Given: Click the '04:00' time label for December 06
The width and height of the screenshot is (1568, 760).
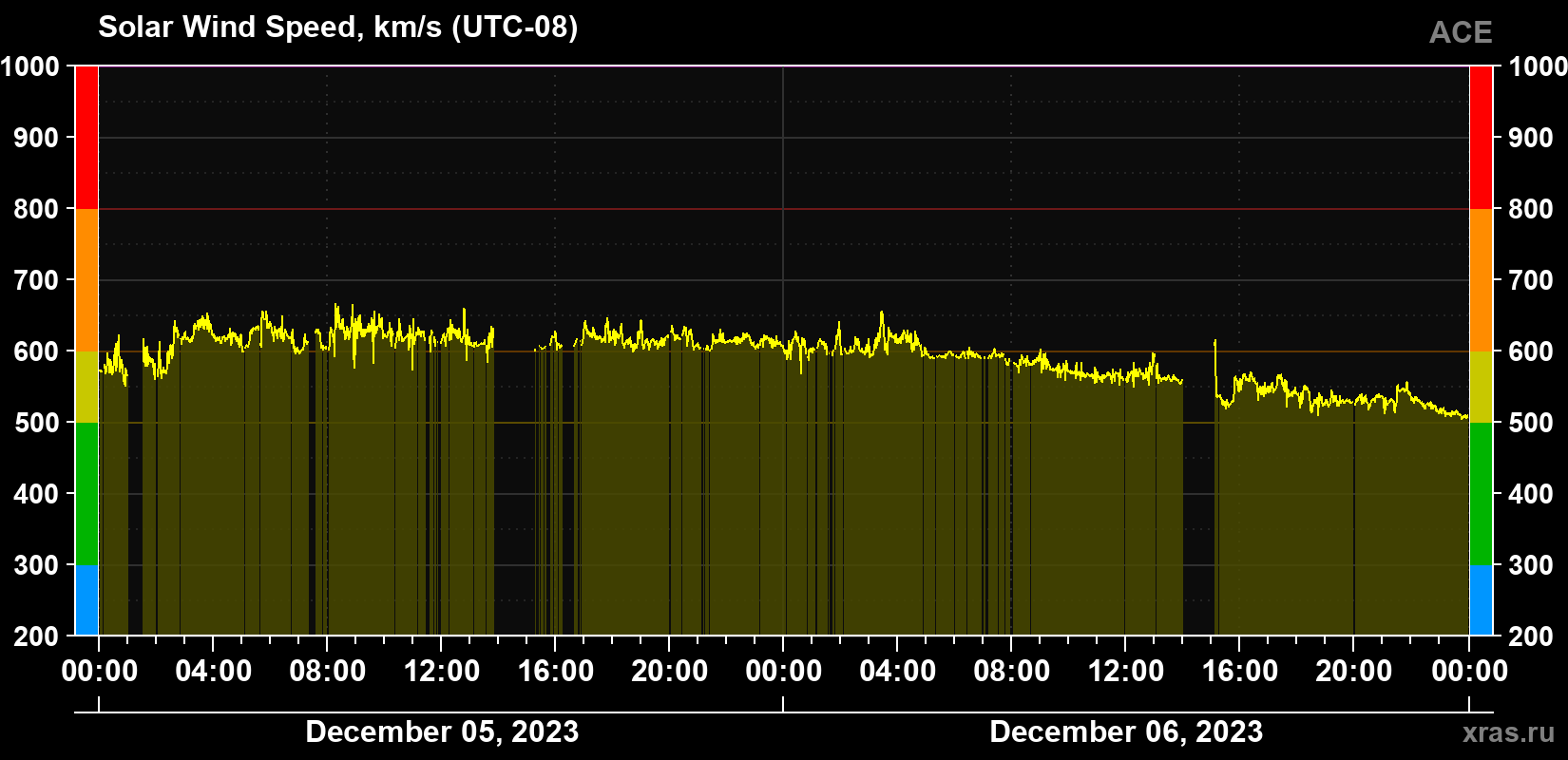Looking at the screenshot, I should click(x=898, y=672).
